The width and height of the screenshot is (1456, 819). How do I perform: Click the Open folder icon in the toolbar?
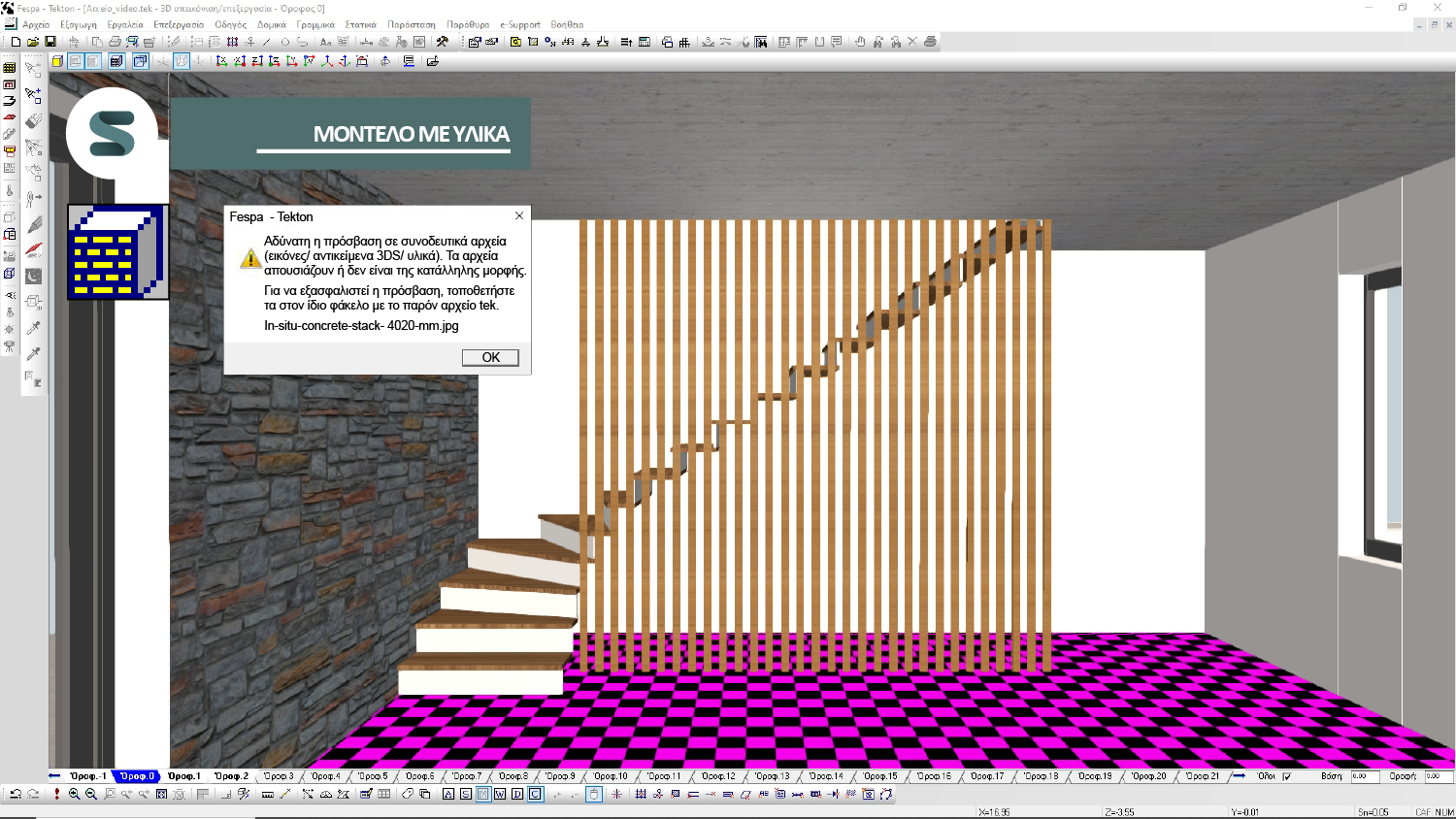click(33, 43)
